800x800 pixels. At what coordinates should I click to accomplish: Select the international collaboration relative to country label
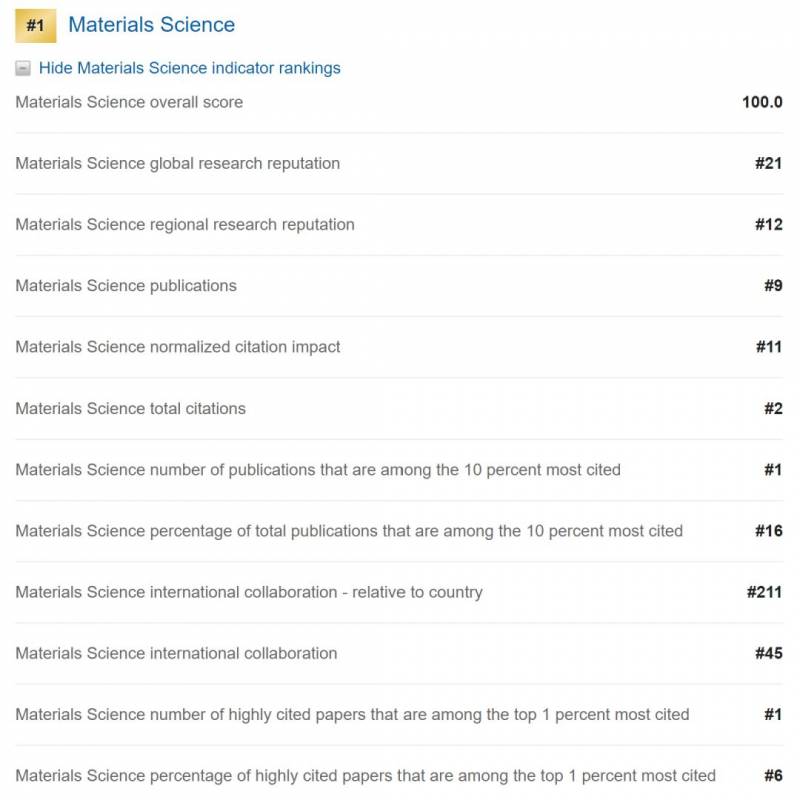pos(248,592)
